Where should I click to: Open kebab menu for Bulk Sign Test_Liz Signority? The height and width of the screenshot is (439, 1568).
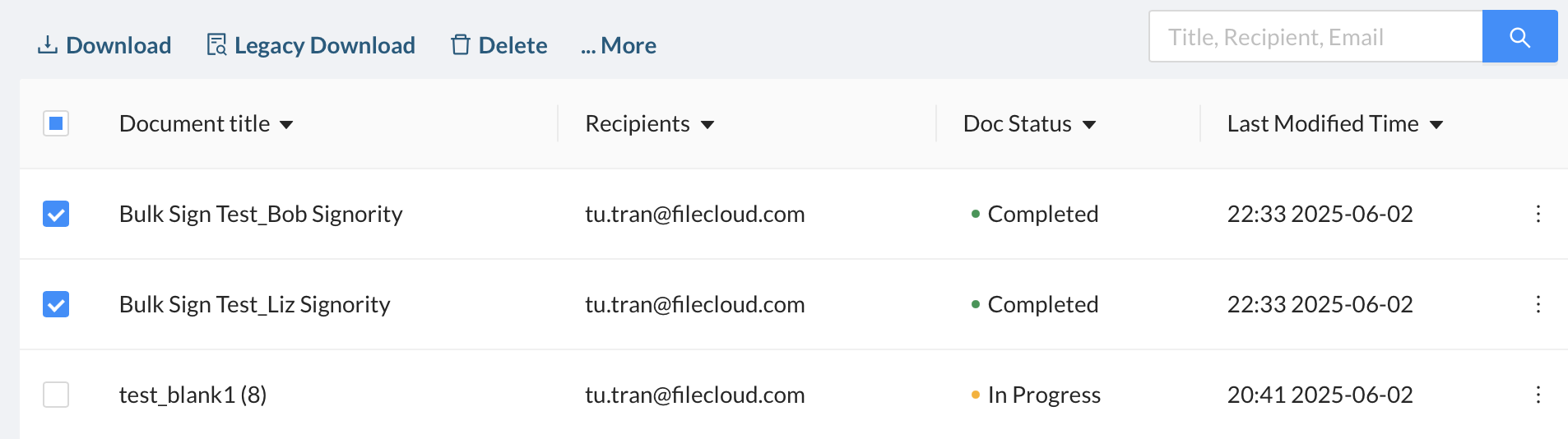1538,304
